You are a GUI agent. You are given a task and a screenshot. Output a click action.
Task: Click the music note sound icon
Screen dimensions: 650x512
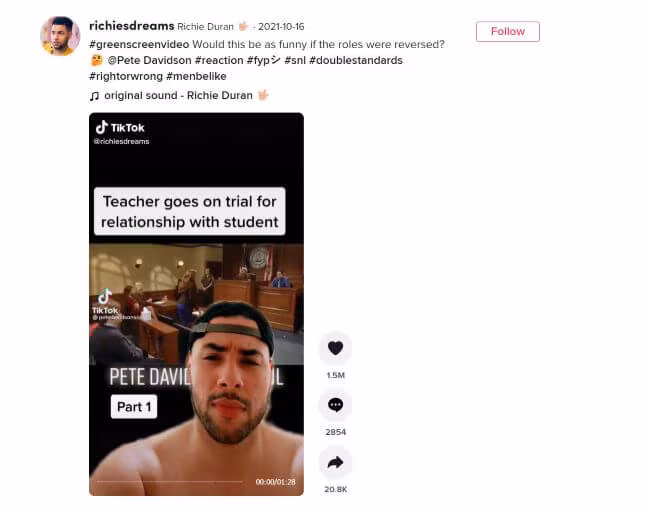(x=94, y=96)
